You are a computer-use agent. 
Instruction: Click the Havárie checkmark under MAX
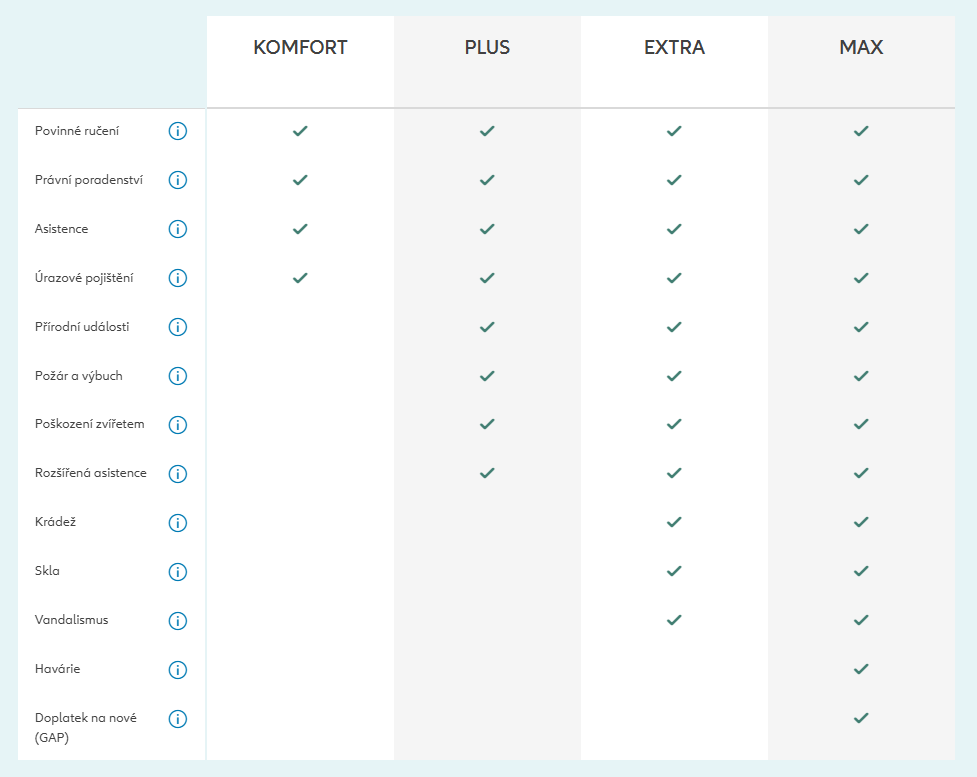pyautogui.click(x=861, y=669)
